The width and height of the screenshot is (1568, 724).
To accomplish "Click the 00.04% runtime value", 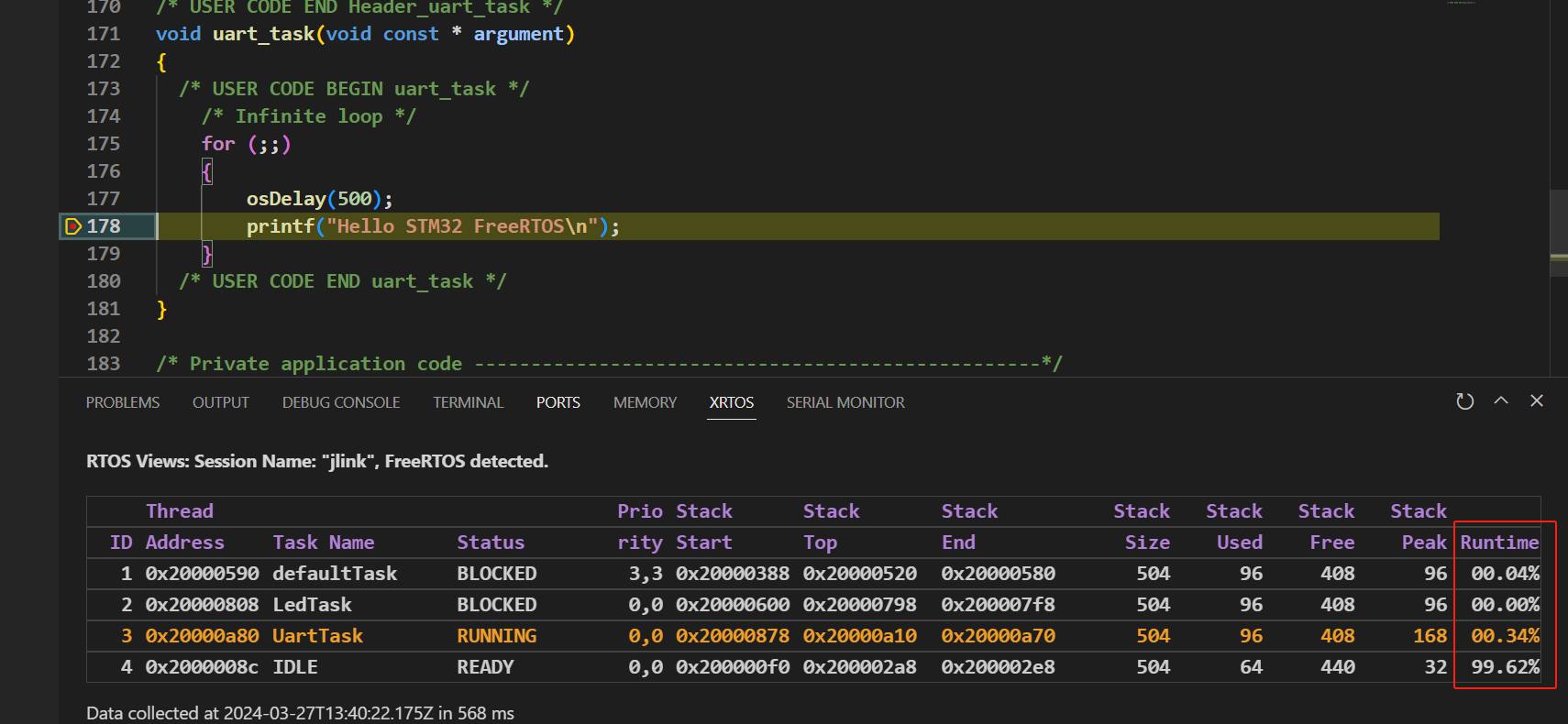I will pos(1506,574).
